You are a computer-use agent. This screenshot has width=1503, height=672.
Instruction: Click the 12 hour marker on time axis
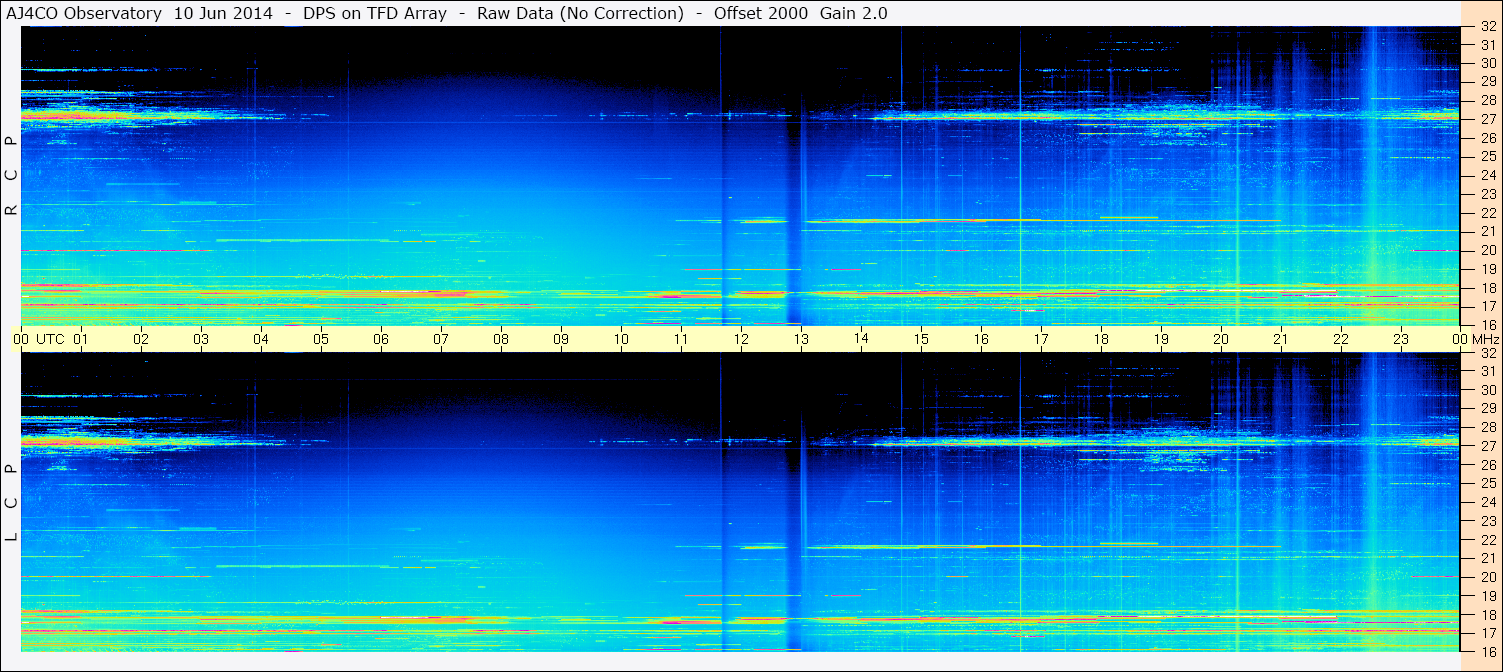pos(741,339)
